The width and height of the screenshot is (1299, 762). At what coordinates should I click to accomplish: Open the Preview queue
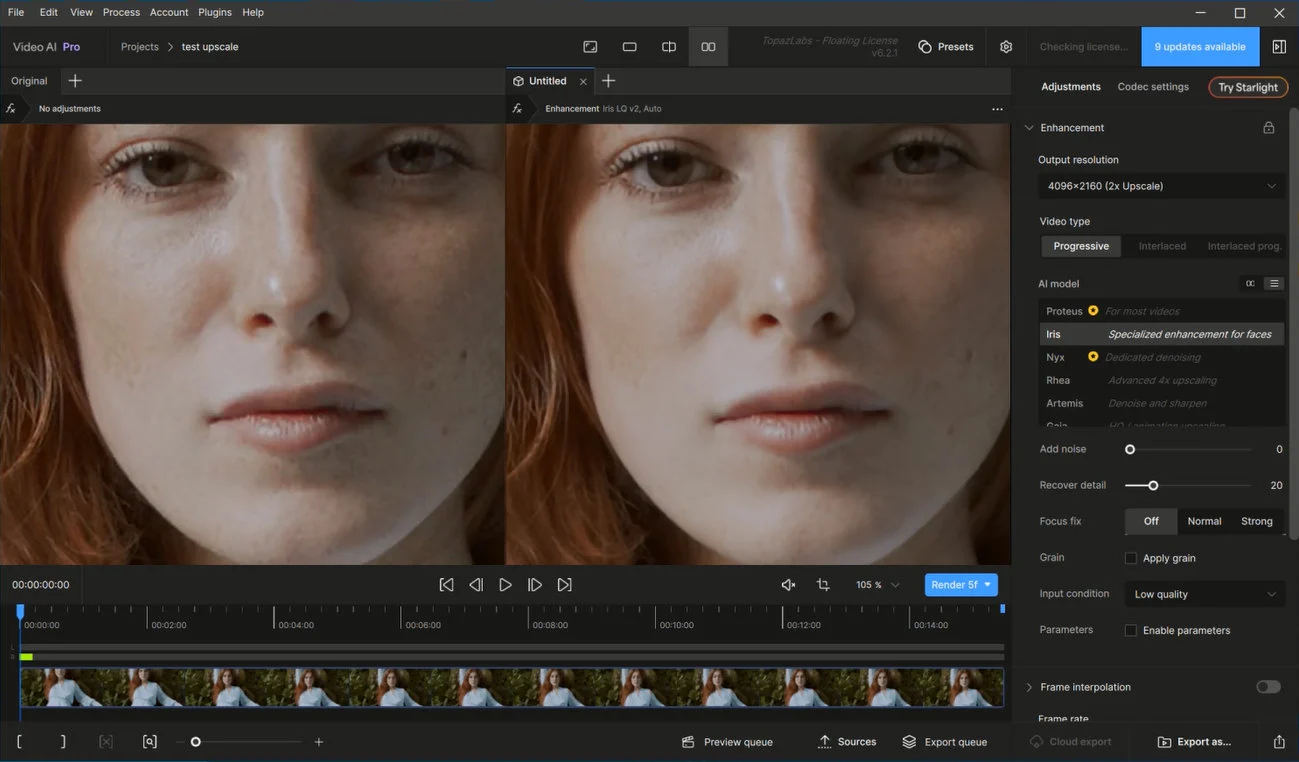(727, 742)
